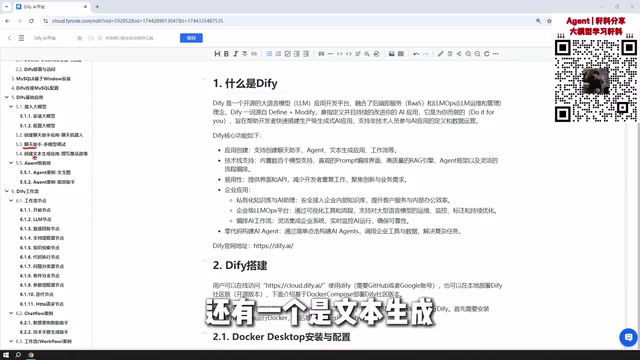Undo the last edit
The image size is (640, 360).
pyautogui.click(x=416, y=54)
